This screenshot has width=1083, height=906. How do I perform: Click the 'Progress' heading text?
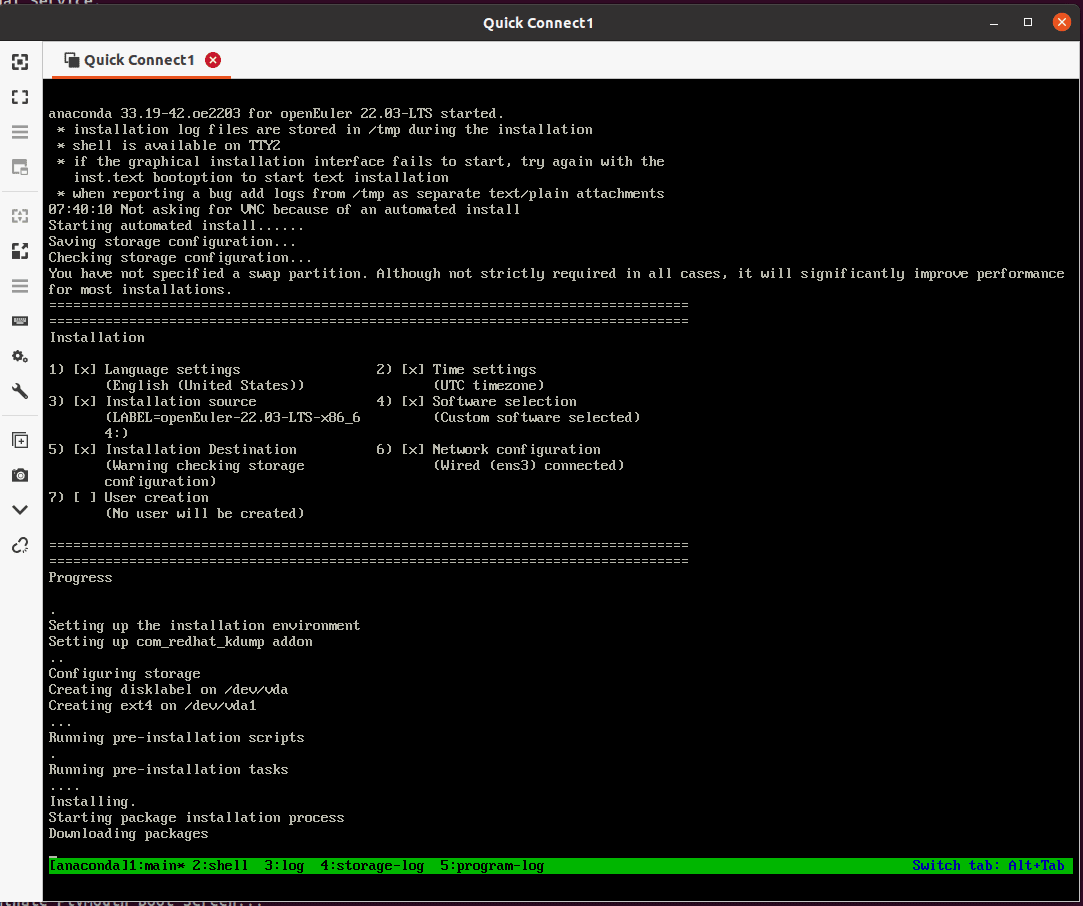pos(80,577)
